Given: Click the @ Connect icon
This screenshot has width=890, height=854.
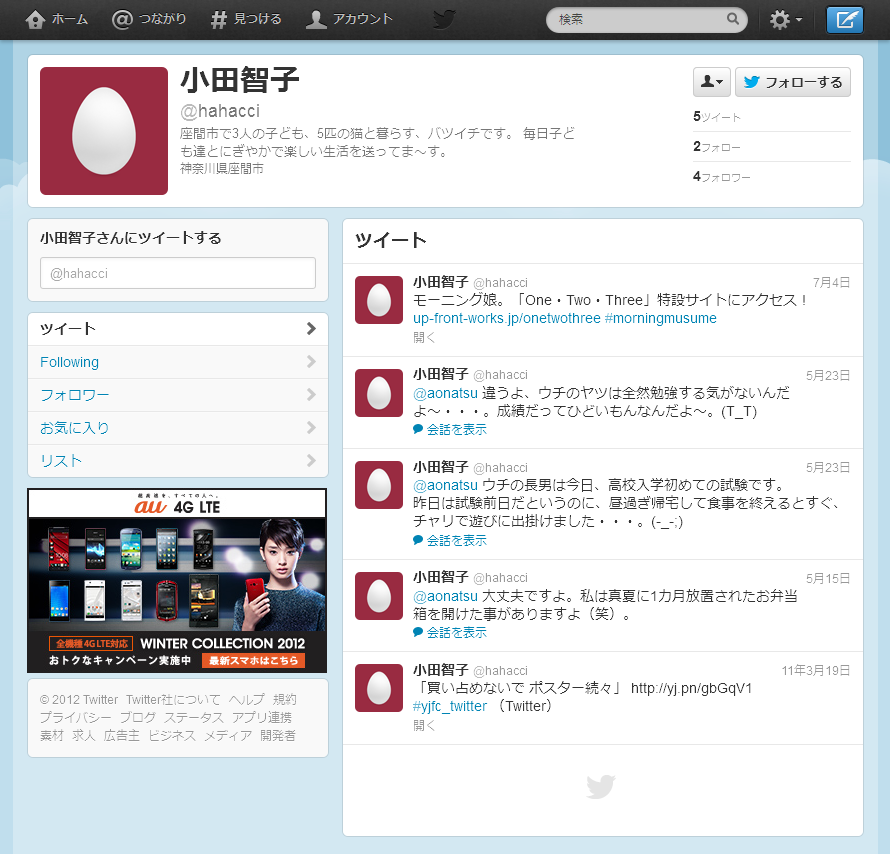Looking at the screenshot, I should point(122,19).
